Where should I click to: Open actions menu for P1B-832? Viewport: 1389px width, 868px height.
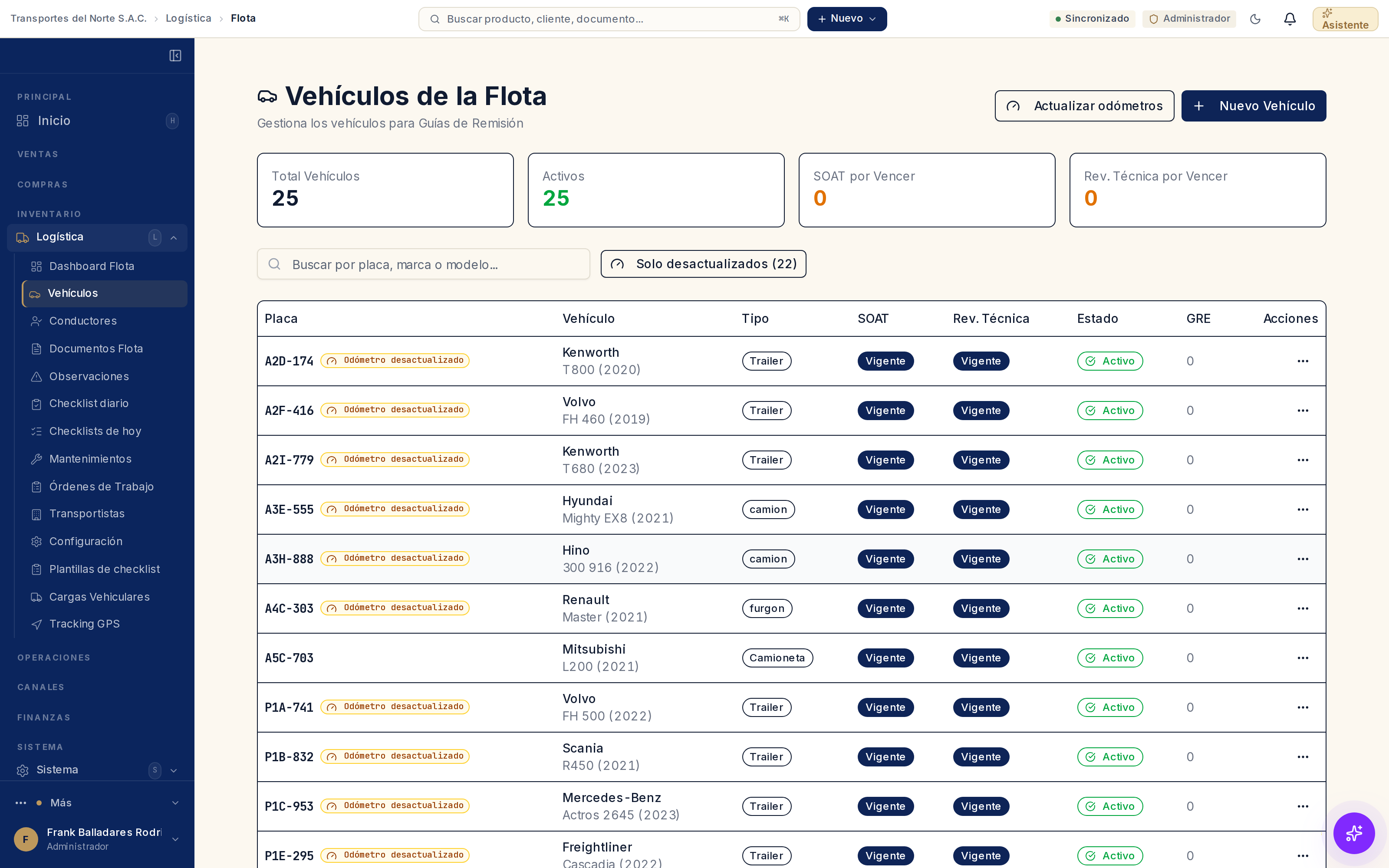point(1303,756)
